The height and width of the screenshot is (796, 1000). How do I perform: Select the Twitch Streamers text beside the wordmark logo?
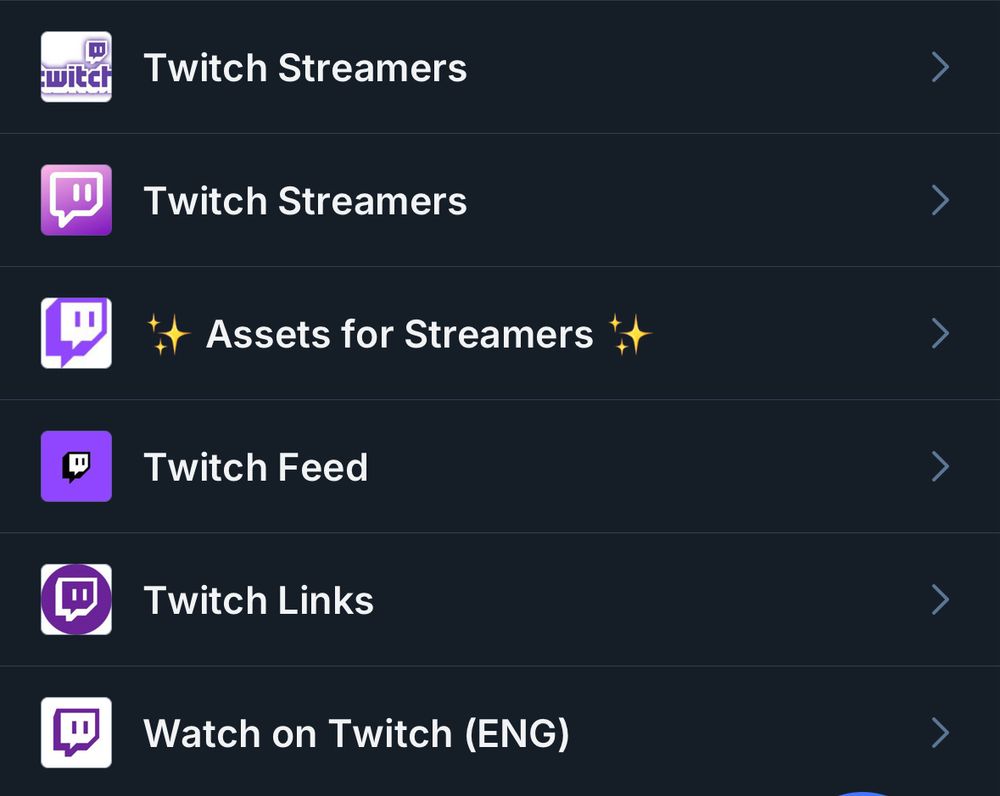point(305,68)
